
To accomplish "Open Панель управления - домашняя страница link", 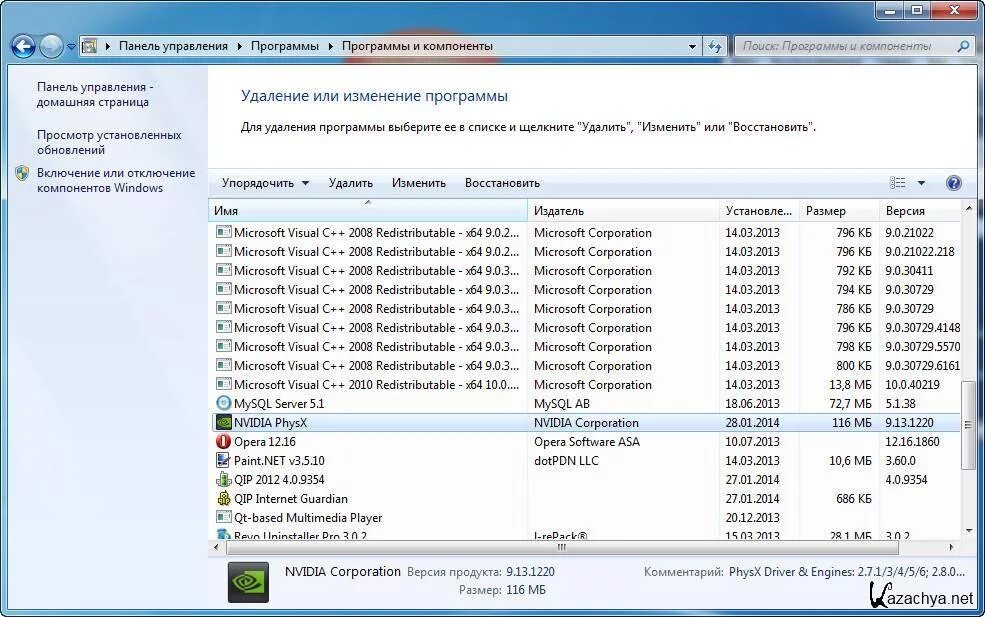I will pos(94,94).
